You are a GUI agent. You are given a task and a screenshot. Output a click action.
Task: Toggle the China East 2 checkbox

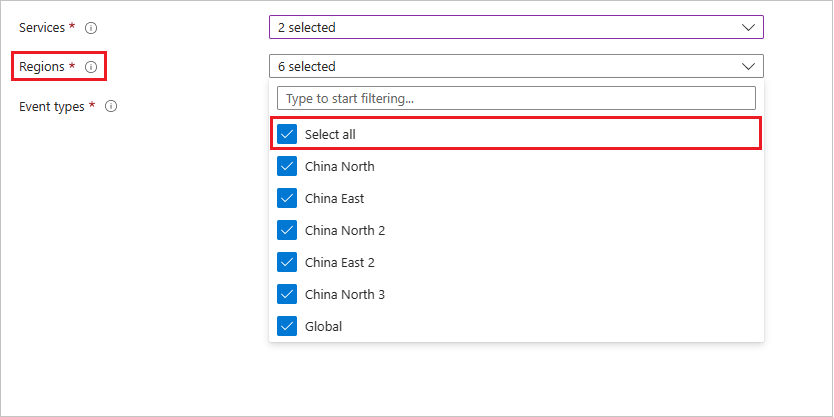288,262
